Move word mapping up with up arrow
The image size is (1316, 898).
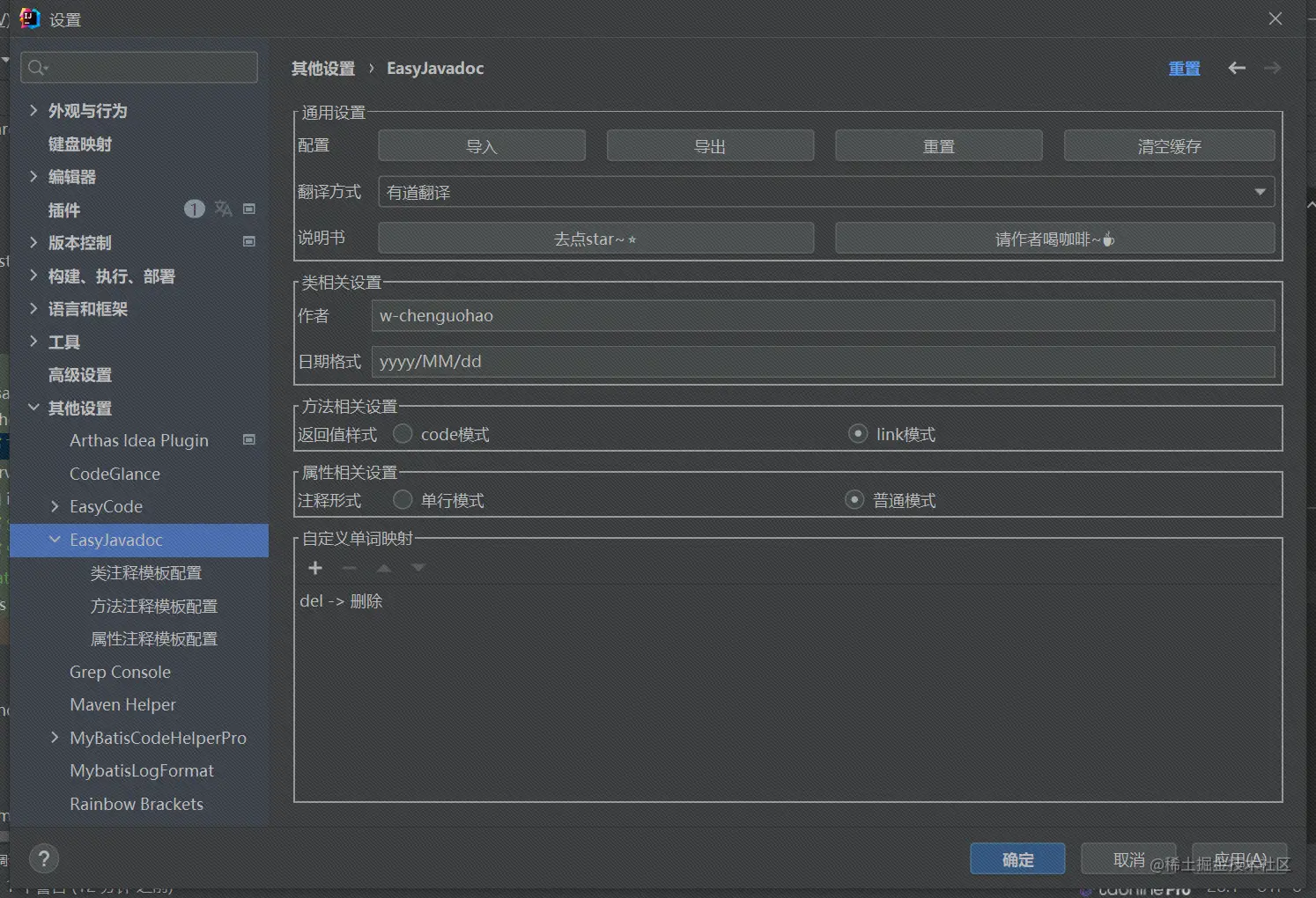(384, 568)
